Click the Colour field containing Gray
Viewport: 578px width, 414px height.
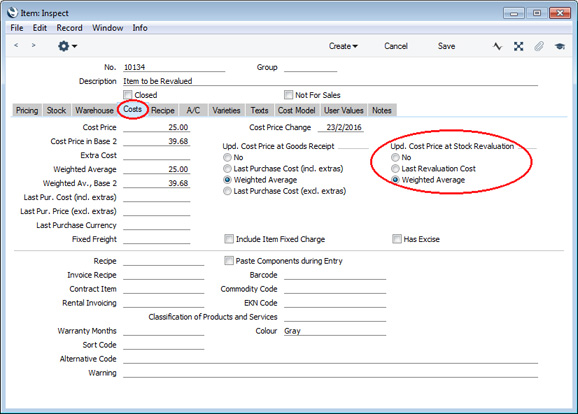pos(335,331)
